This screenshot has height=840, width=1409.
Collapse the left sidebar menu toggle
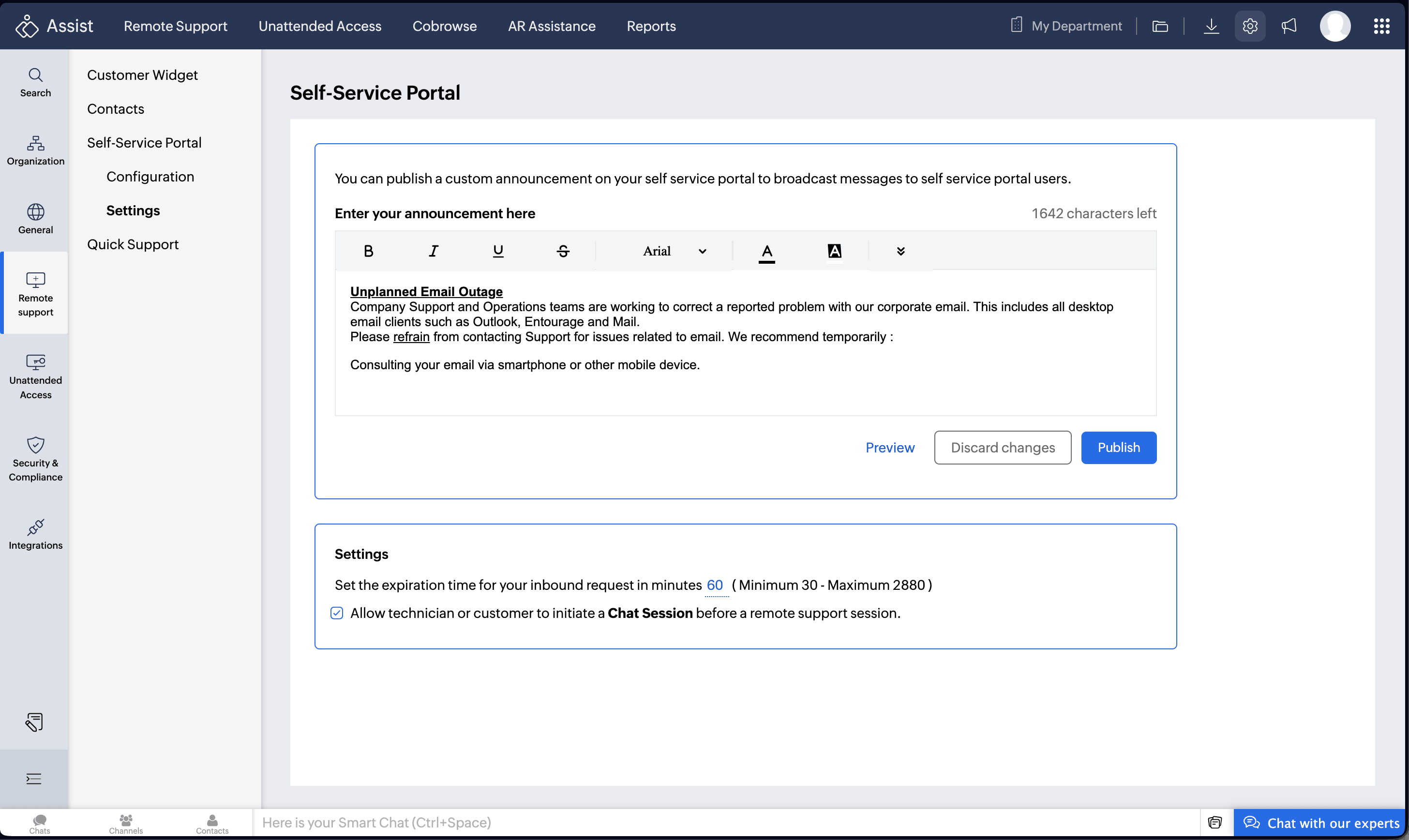pos(34,779)
